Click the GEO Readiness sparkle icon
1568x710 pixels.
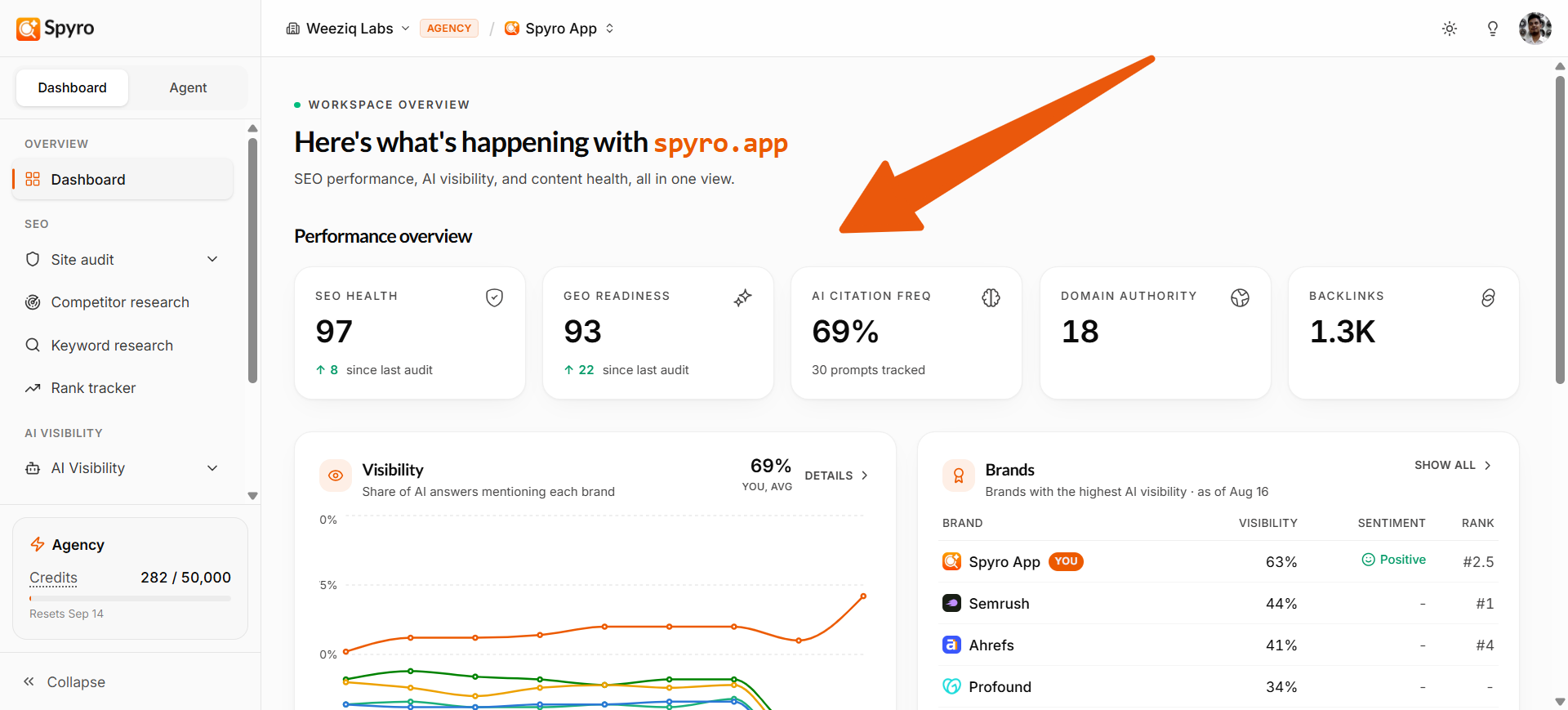coord(742,297)
